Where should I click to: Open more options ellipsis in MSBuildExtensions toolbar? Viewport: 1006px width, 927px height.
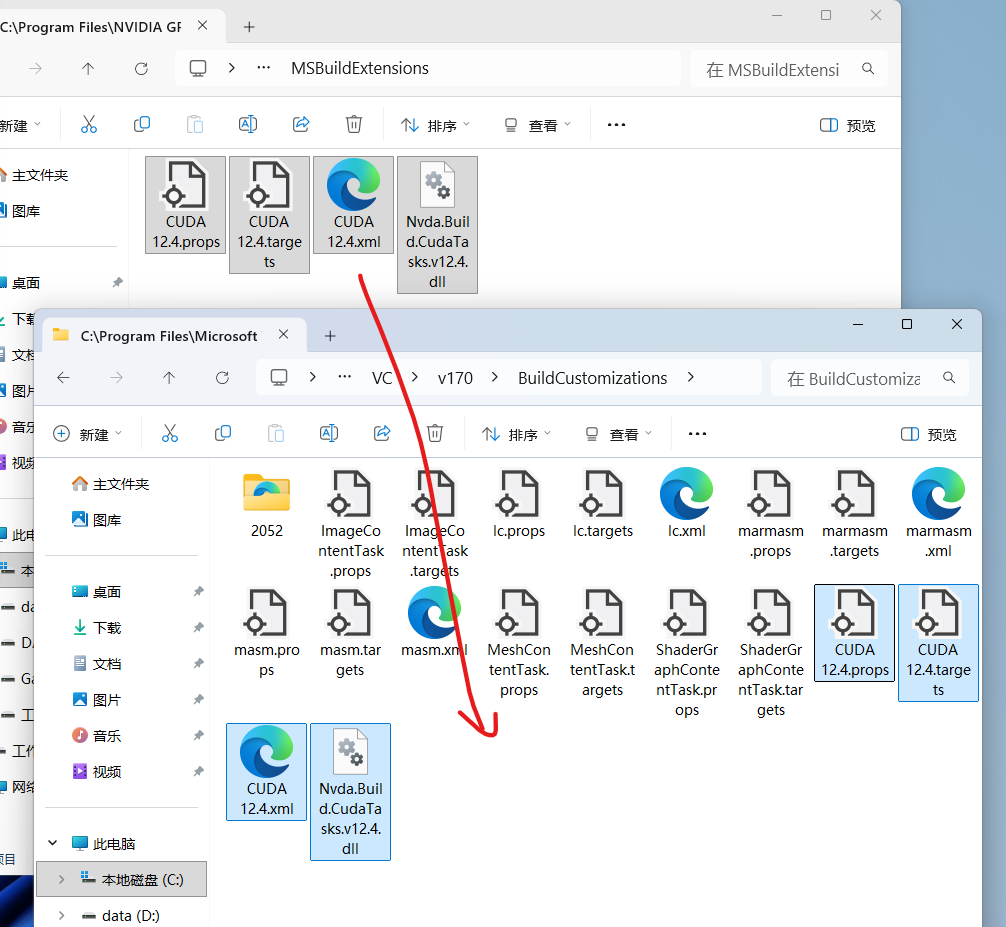(617, 124)
